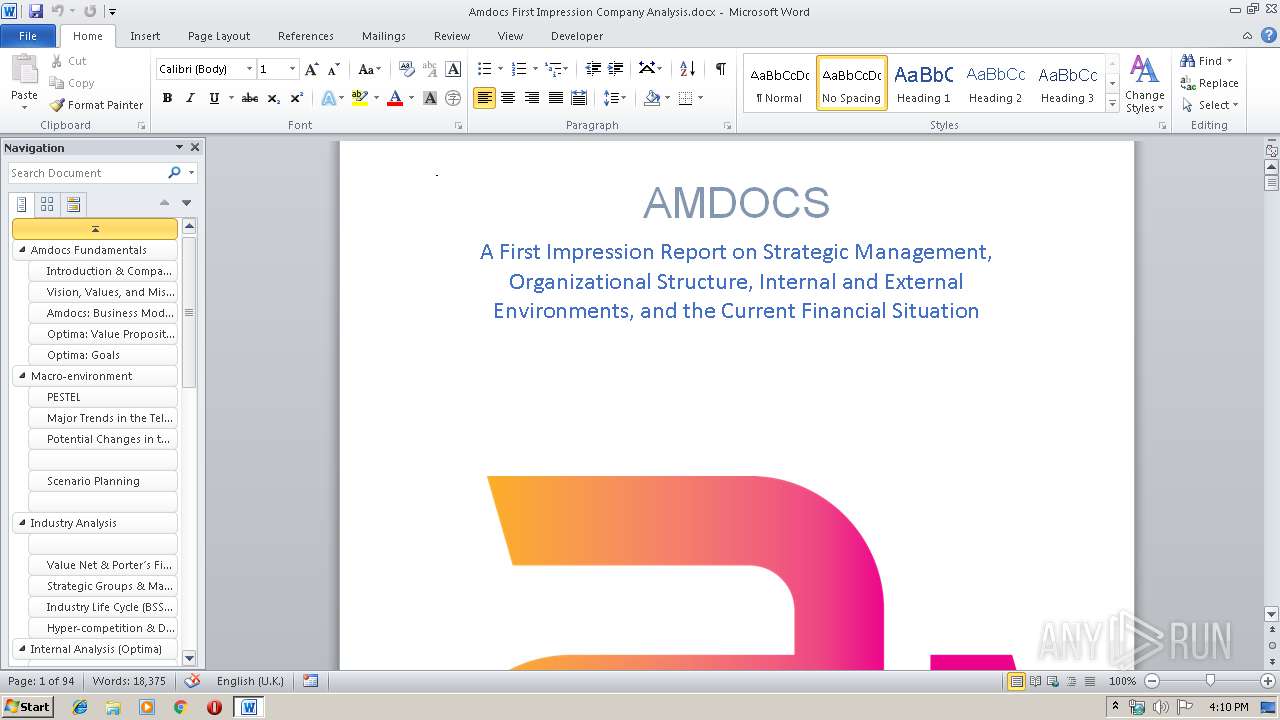Image resolution: width=1280 pixels, height=720 pixels.
Task: Click the zoom slider handle
Action: 1210,681
